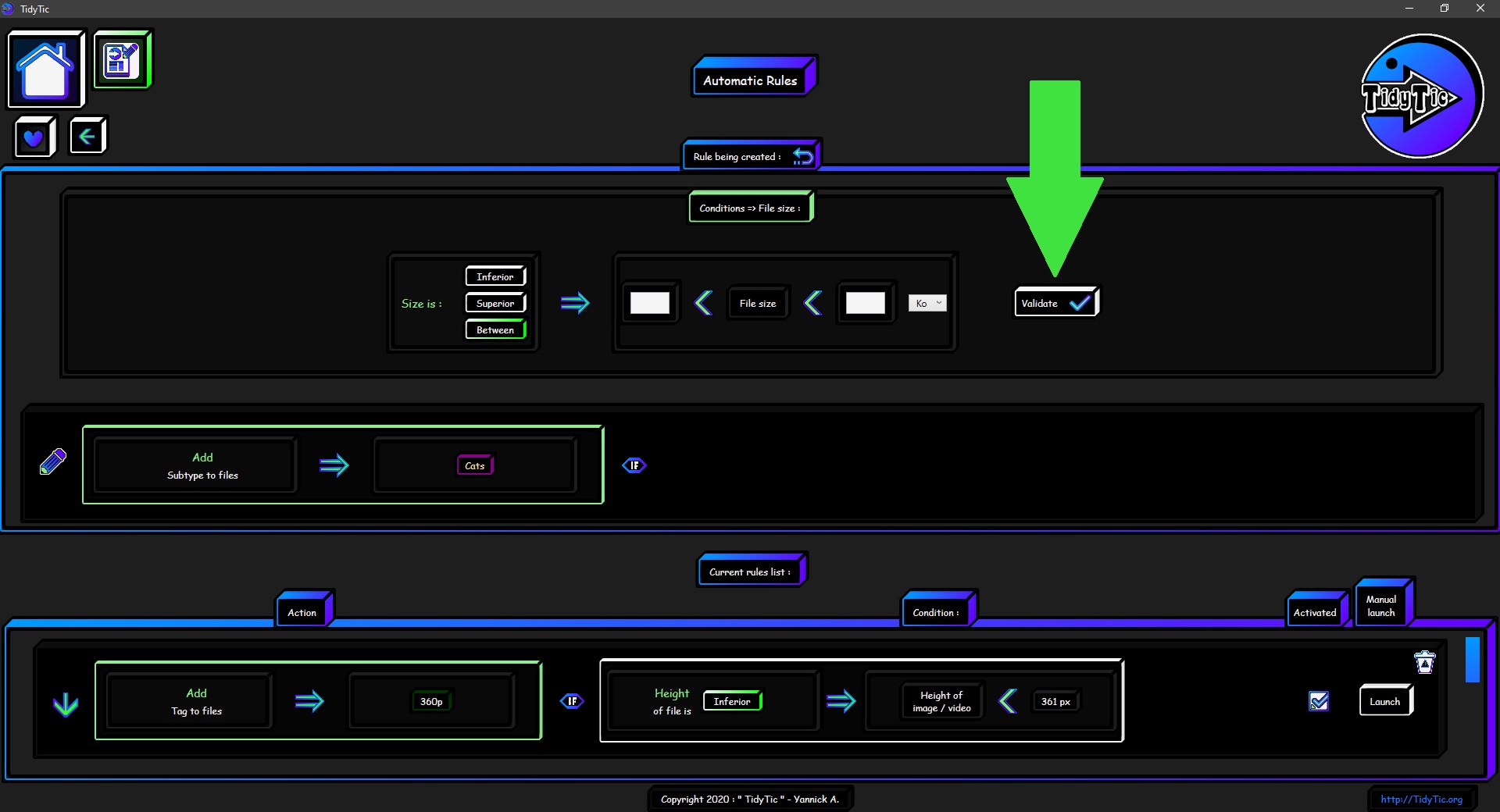Click the Add Tag to files action

coord(190,701)
